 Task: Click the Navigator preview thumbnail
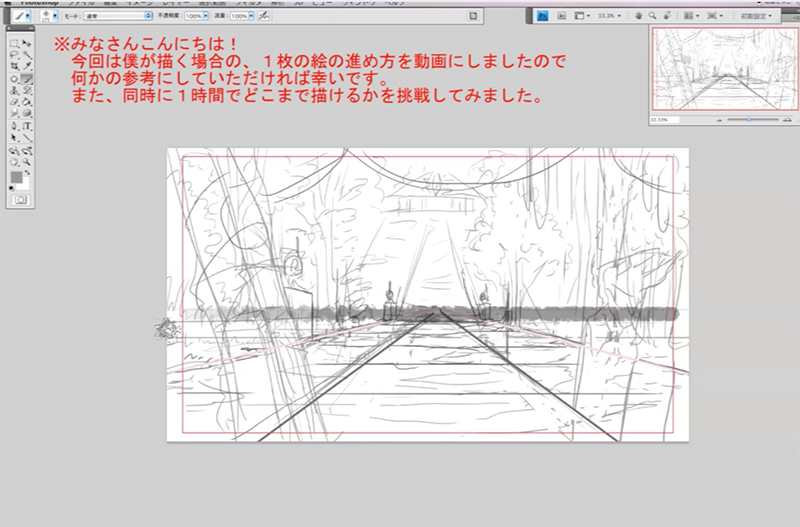click(x=725, y=69)
